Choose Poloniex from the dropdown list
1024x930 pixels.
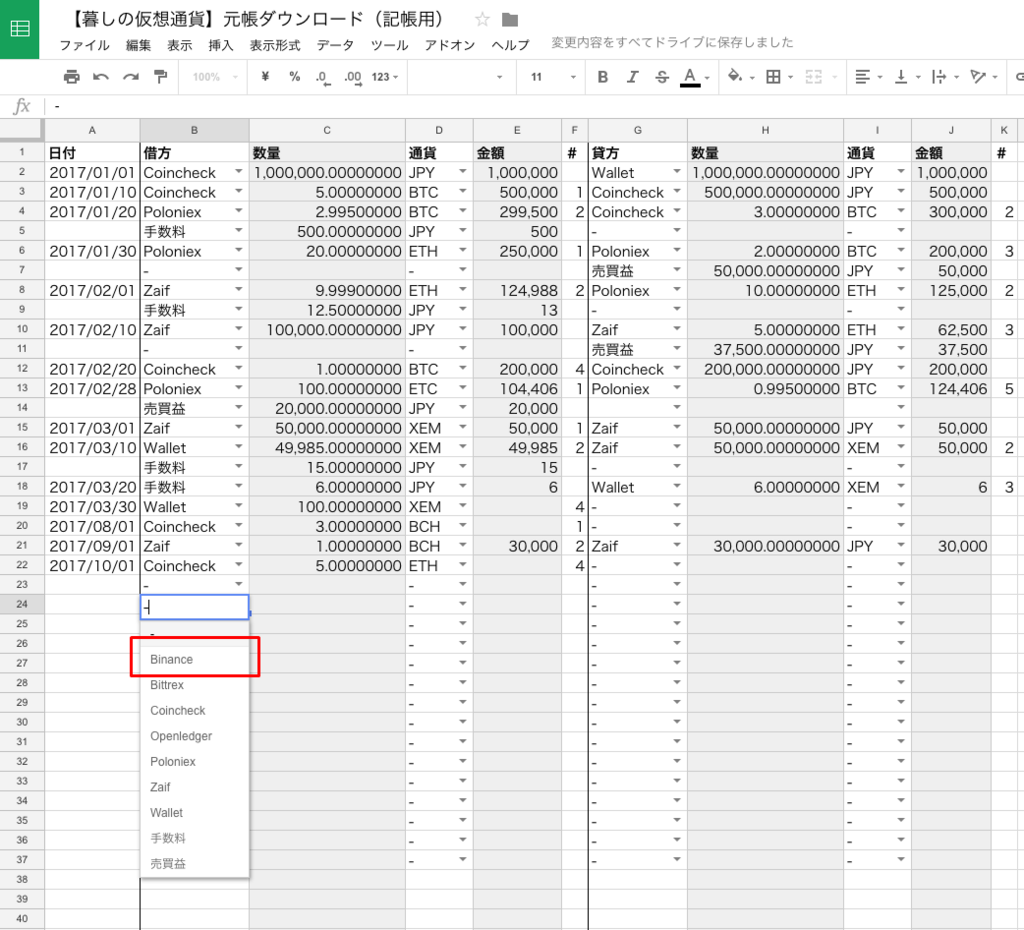coord(195,762)
